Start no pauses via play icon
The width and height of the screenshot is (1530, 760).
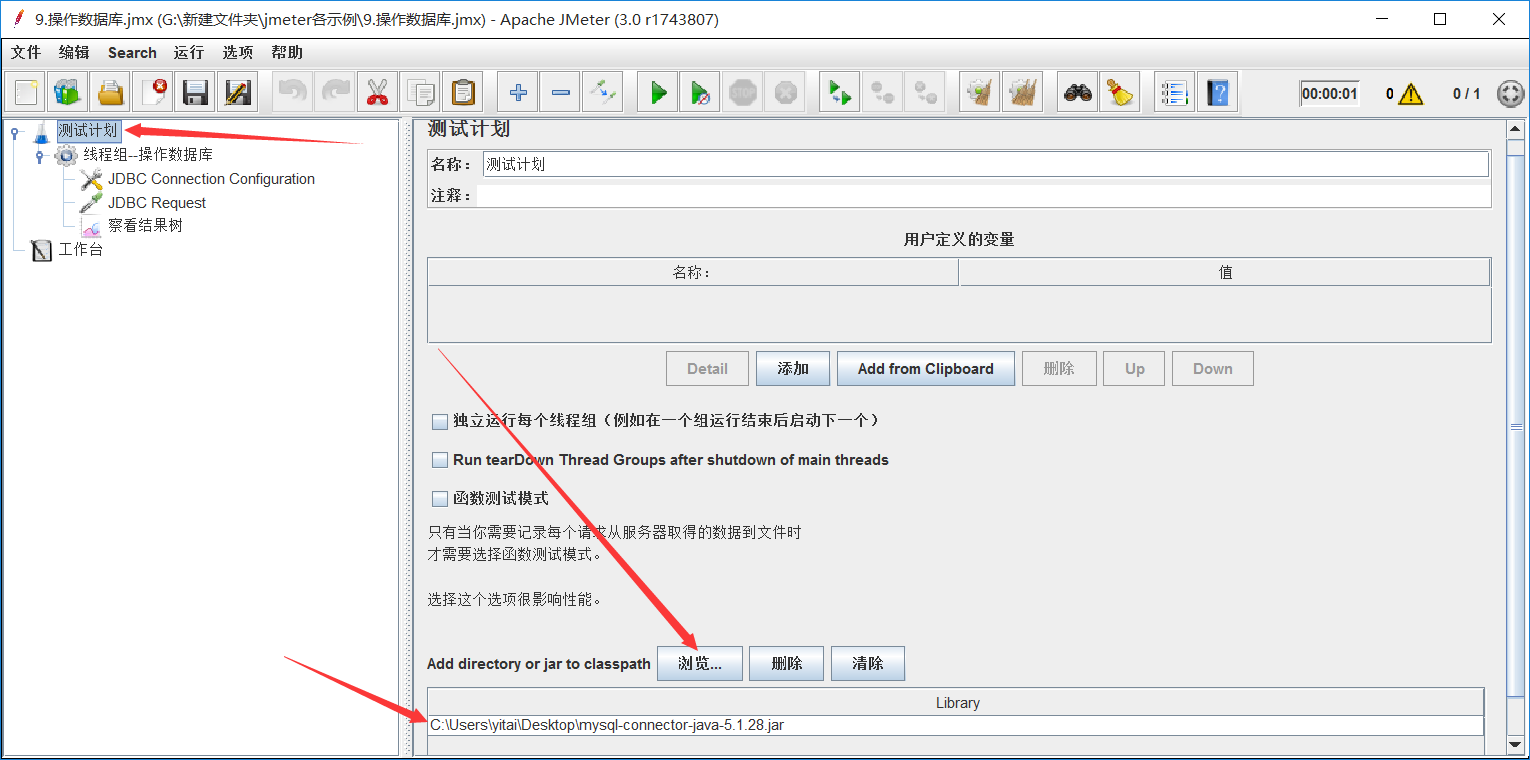(x=700, y=93)
